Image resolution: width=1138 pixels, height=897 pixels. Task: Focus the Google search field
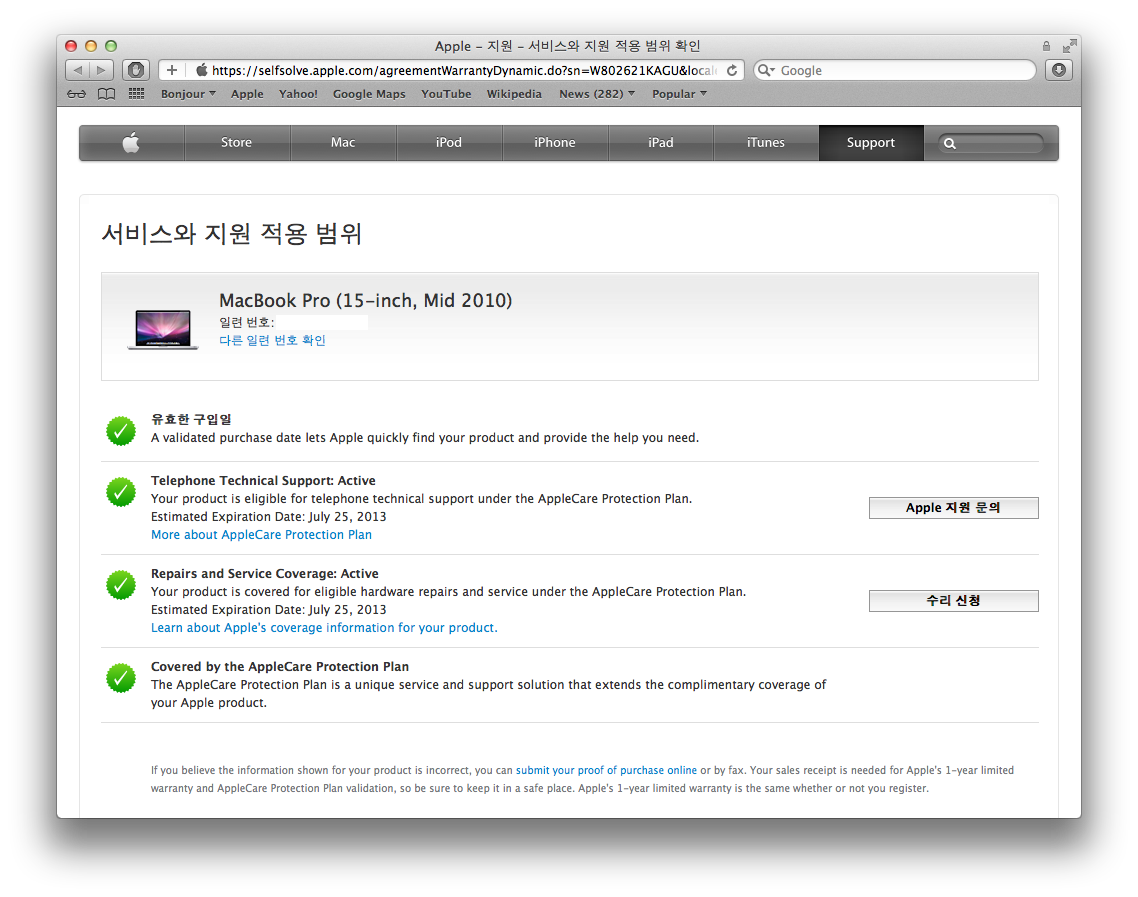pyautogui.click(x=900, y=70)
